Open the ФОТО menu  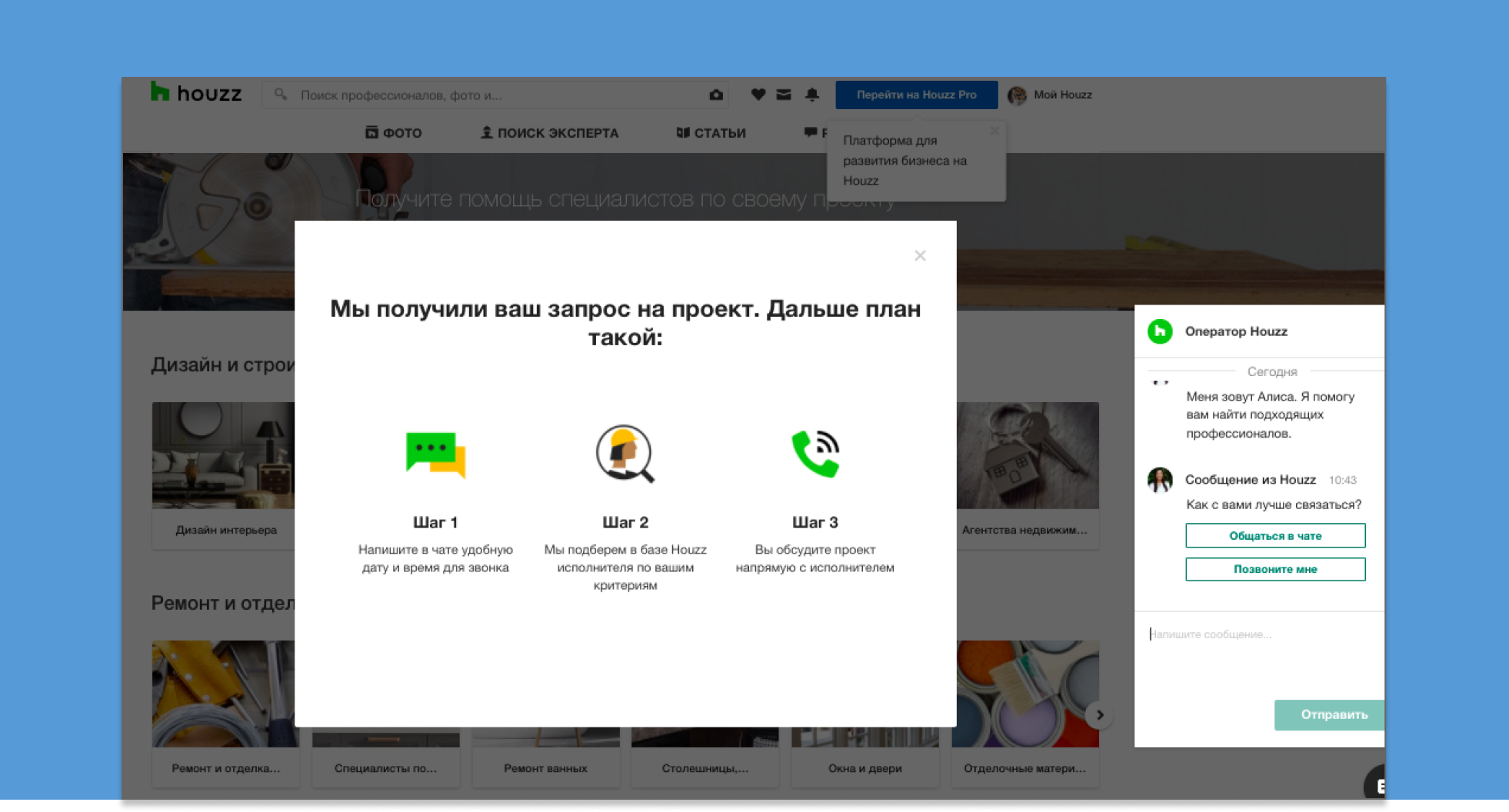tap(393, 133)
